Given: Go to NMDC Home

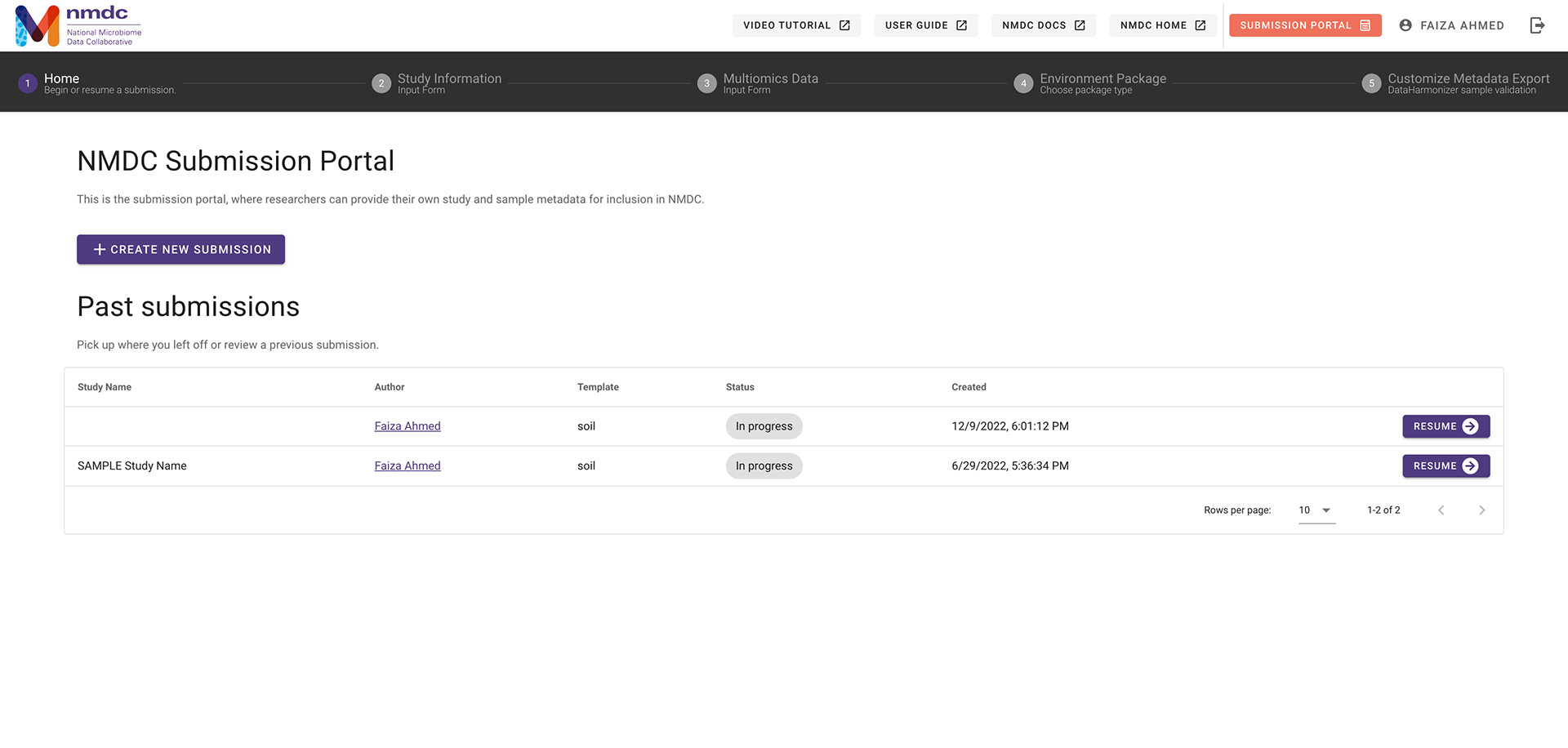Looking at the screenshot, I should [x=1163, y=25].
